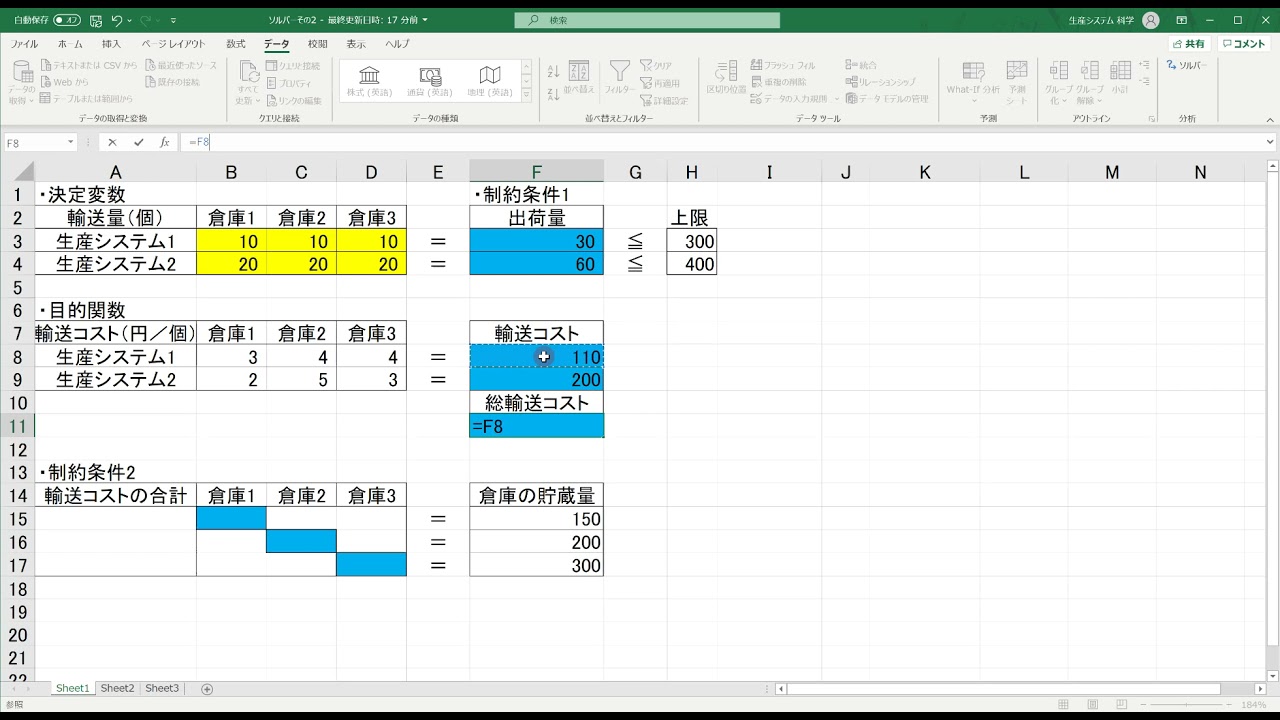Screen dimensions: 1280x720
Task: Toggle the AutoSave switch
Action: click(x=67, y=20)
